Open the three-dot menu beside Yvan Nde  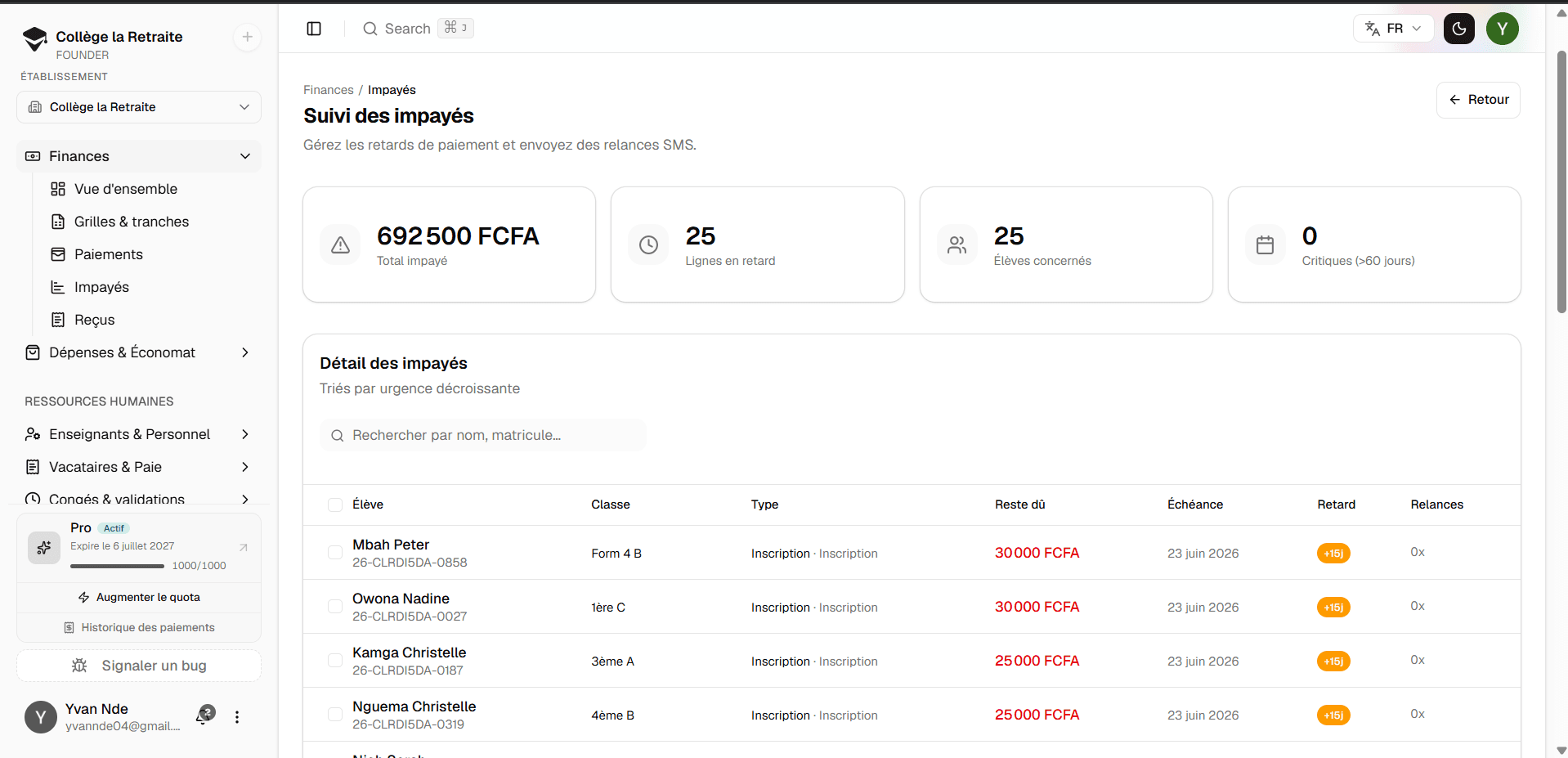click(237, 717)
